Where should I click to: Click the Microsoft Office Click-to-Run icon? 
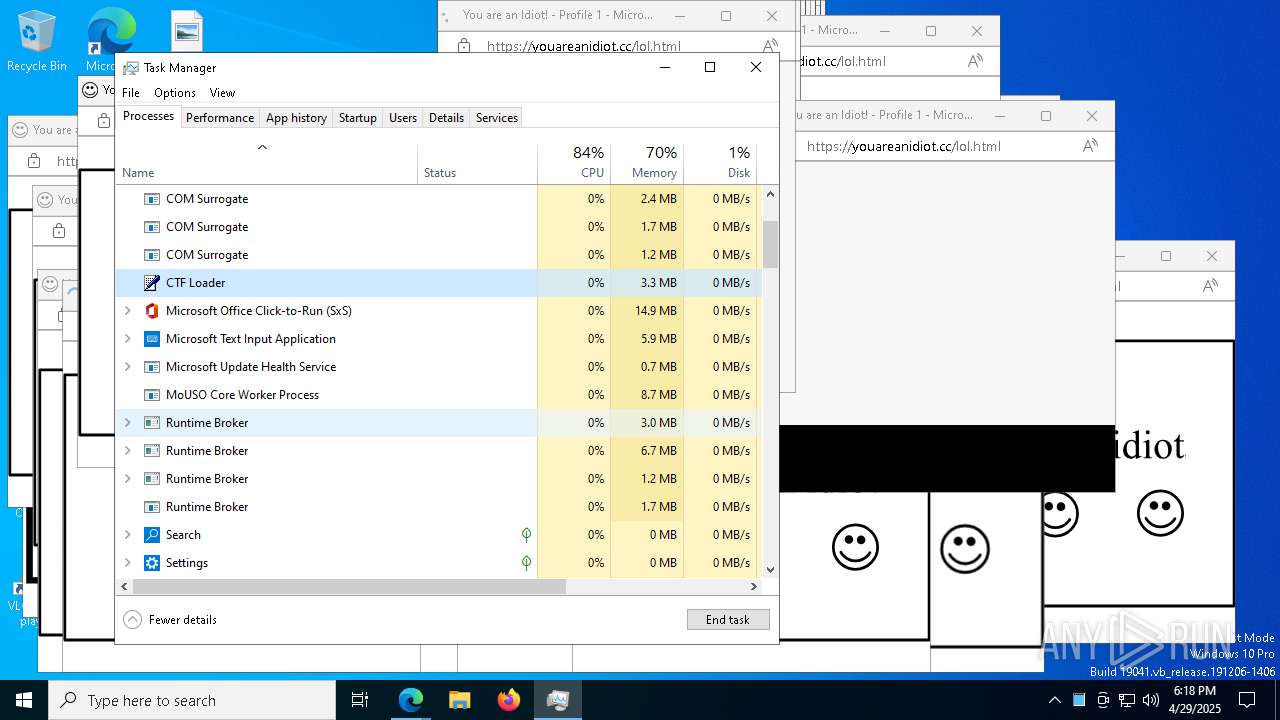pos(152,311)
